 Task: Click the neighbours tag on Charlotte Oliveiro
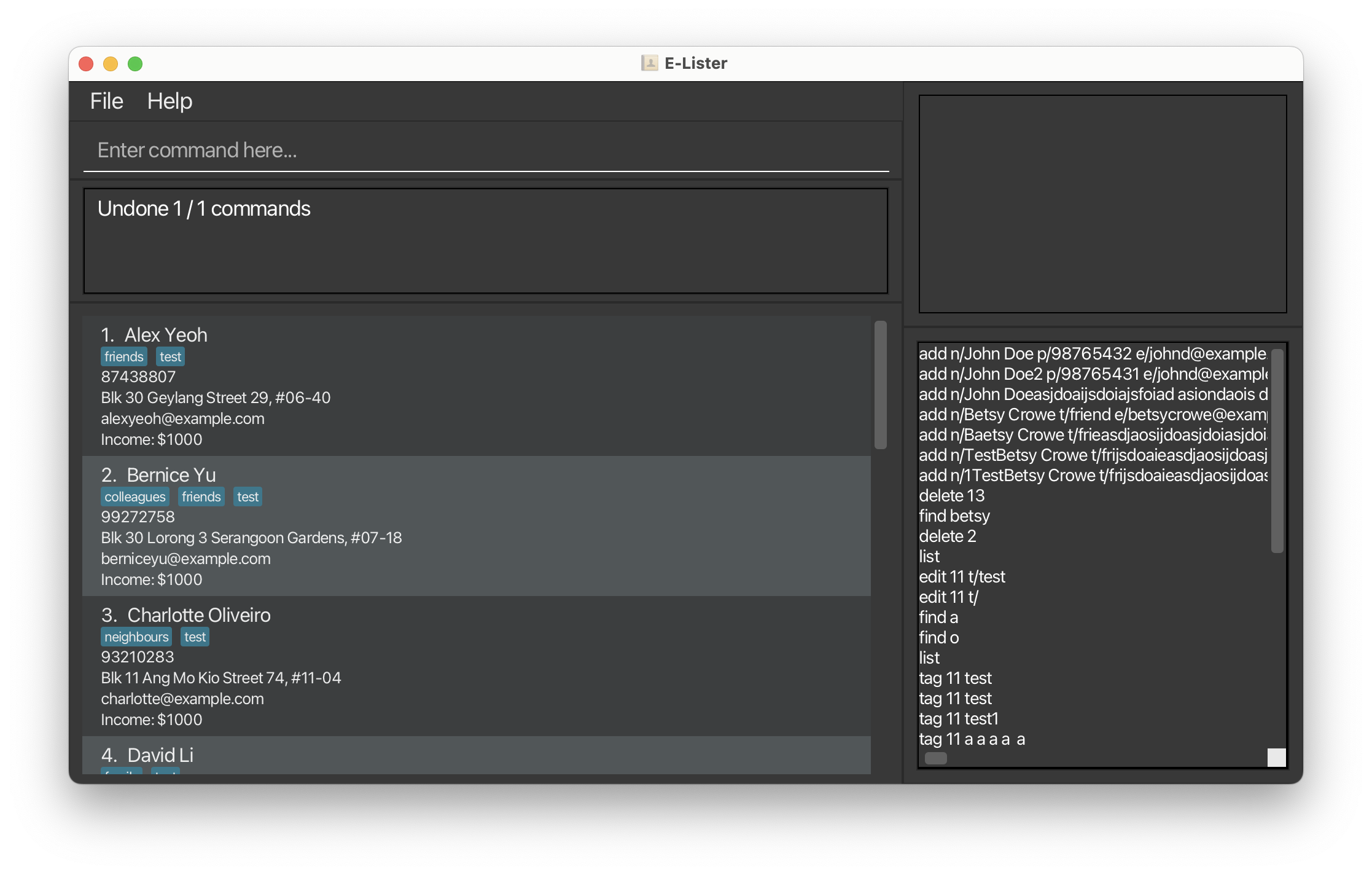136,637
